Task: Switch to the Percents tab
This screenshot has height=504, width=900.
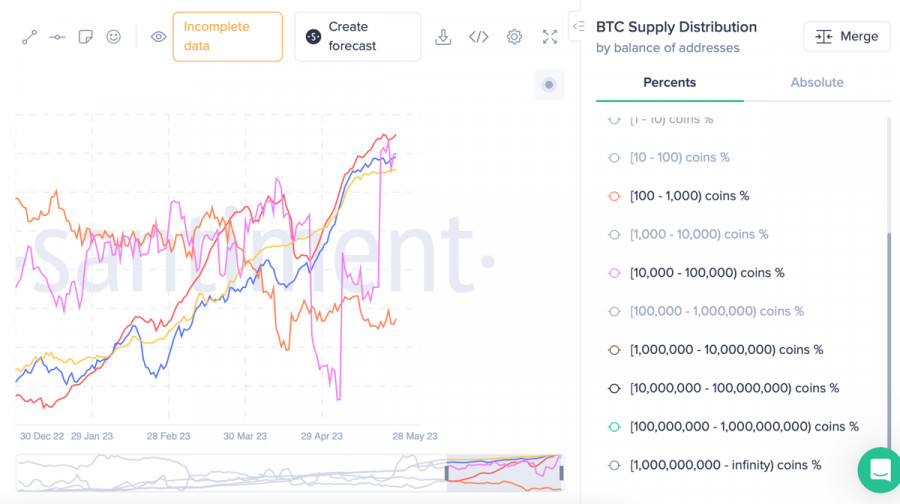Action: tap(669, 83)
